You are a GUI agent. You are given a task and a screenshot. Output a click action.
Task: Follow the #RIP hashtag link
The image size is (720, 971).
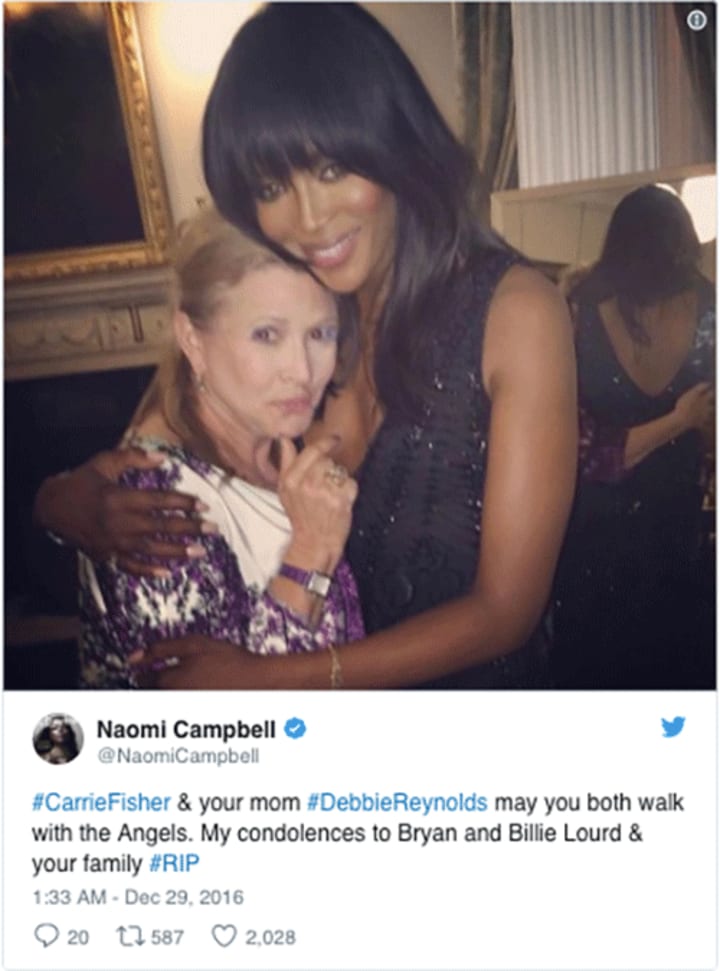pyautogui.click(x=175, y=863)
